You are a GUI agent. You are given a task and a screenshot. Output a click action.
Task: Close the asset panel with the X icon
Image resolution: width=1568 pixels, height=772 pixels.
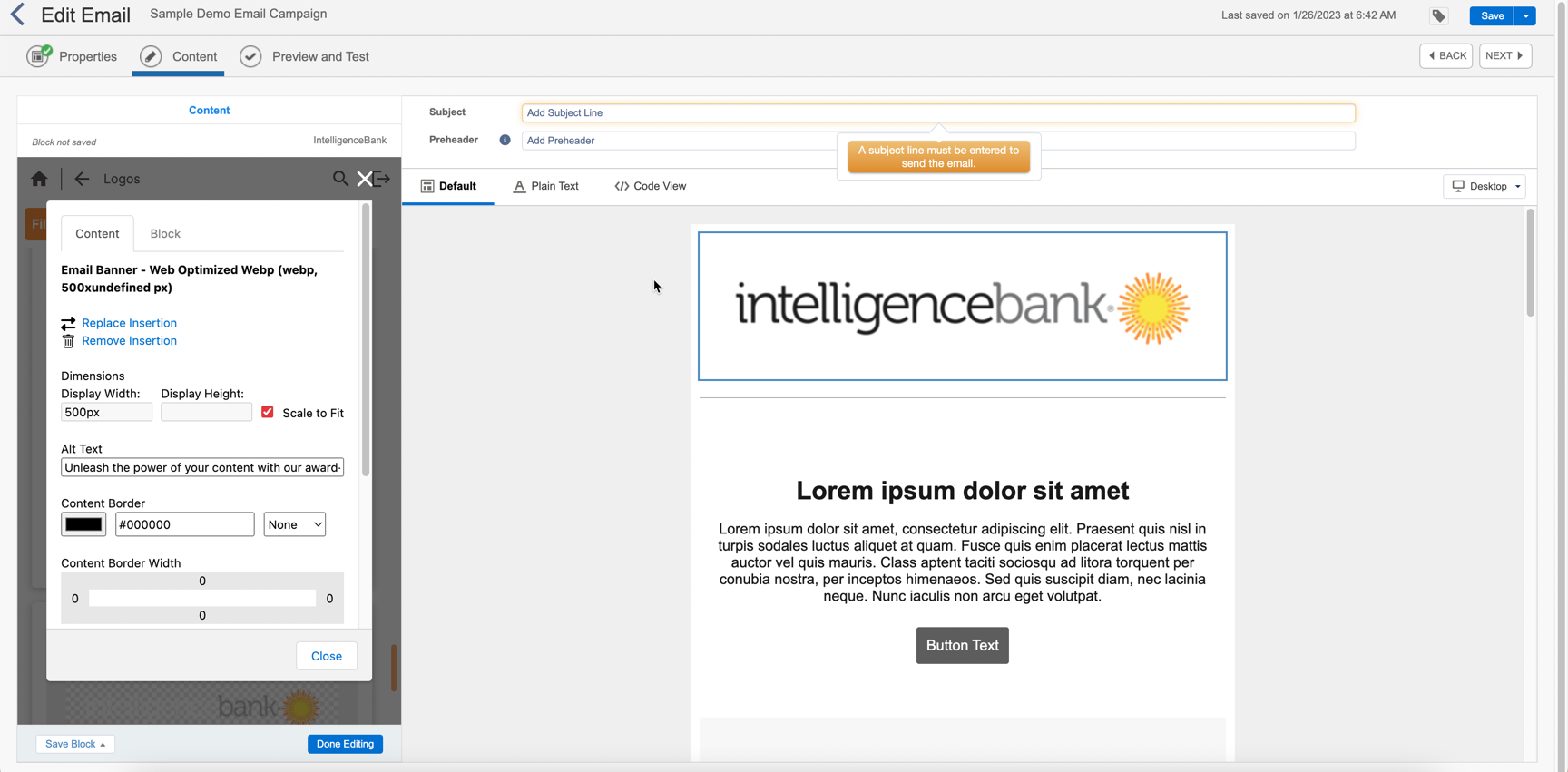(x=365, y=179)
